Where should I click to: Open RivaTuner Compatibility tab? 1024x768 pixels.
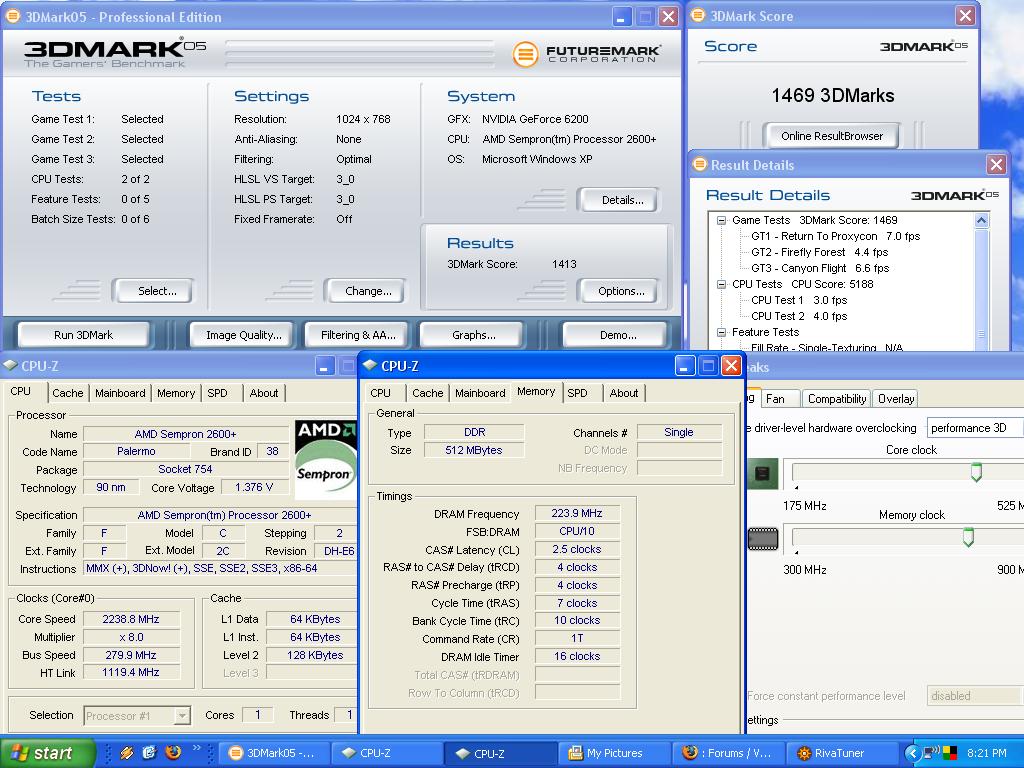click(837, 399)
